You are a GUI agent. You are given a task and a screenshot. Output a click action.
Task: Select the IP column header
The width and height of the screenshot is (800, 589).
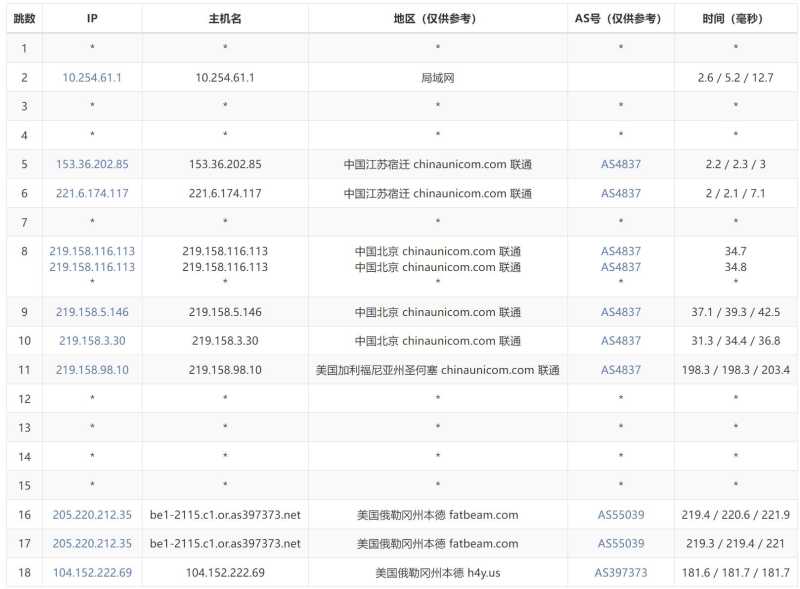coord(91,18)
